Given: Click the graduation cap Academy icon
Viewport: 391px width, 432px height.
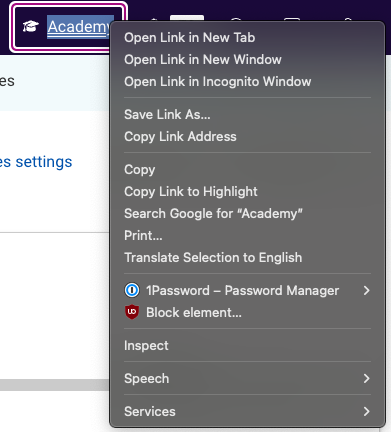Looking at the screenshot, I should [31, 27].
